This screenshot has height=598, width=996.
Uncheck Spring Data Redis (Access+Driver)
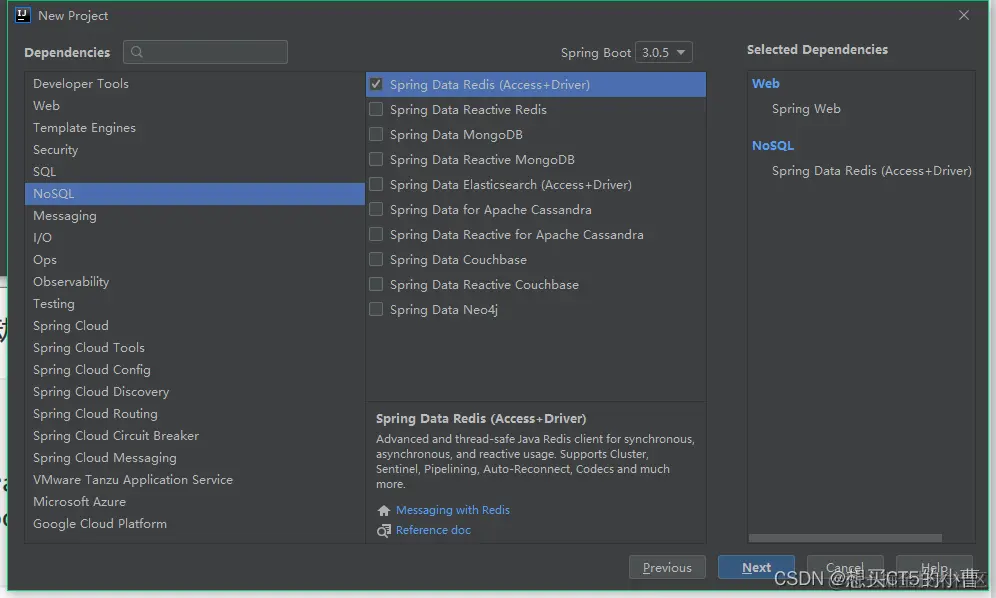[376, 84]
